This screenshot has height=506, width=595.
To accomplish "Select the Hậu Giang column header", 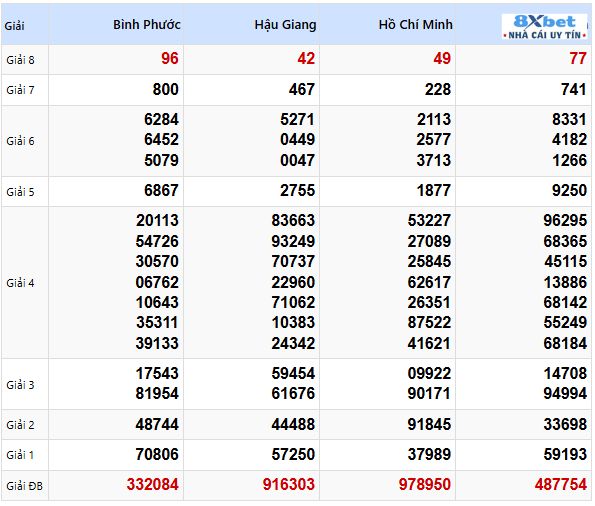I will [x=285, y=25].
